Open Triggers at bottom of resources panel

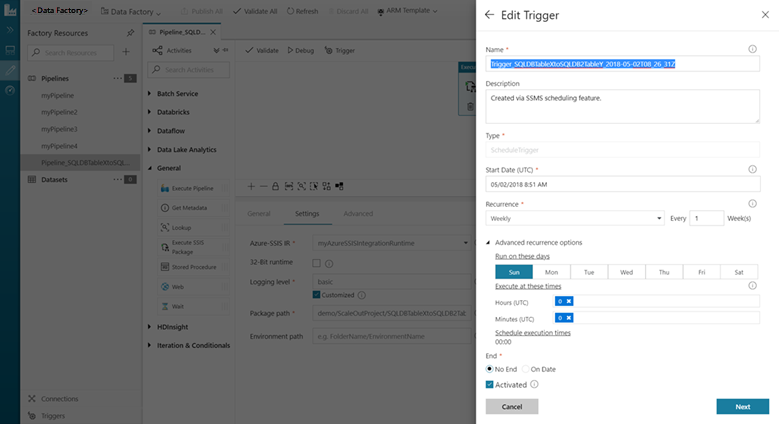click(47, 416)
